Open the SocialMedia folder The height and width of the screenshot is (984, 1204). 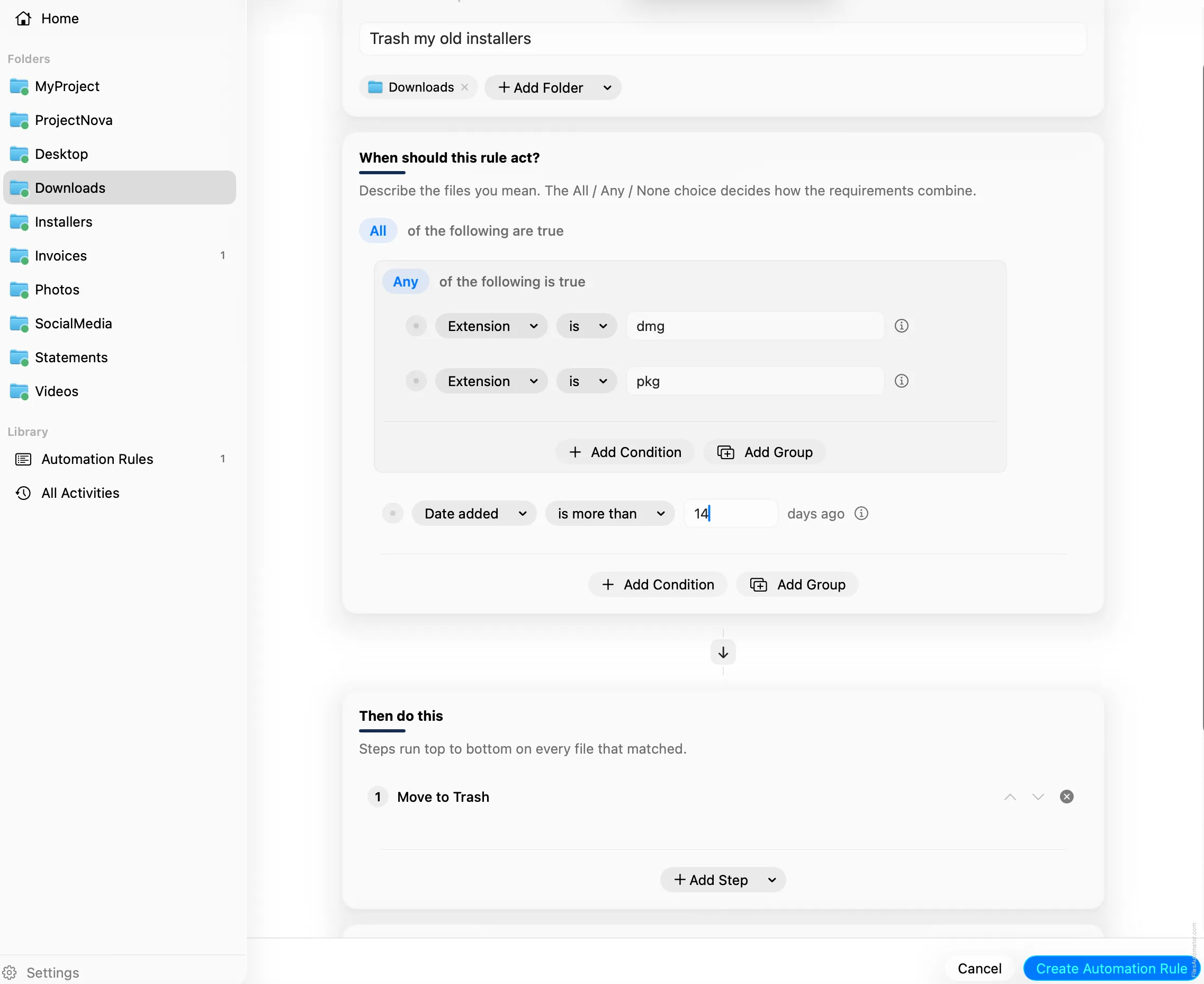[120, 324]
